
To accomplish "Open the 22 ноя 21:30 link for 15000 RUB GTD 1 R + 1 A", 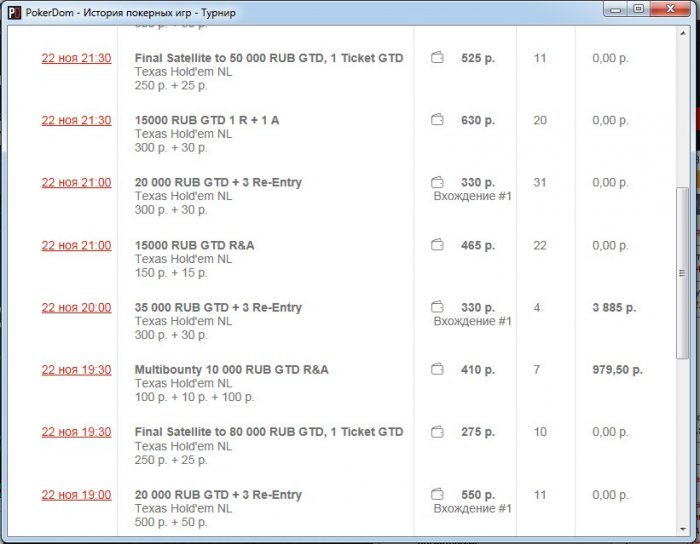I will (x=76, y=120).
